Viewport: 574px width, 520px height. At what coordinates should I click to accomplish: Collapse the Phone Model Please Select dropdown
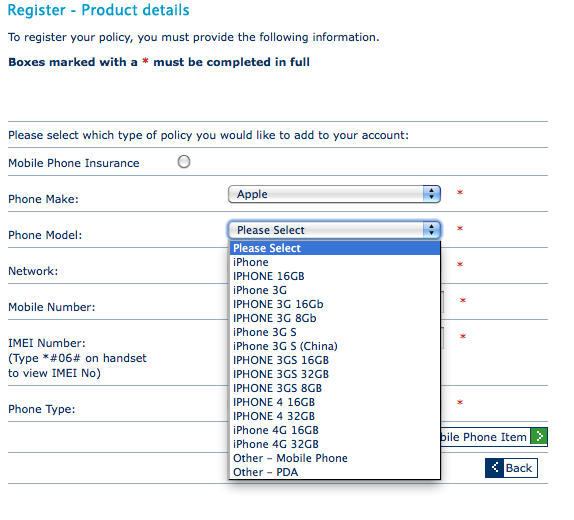click(334, 230)
